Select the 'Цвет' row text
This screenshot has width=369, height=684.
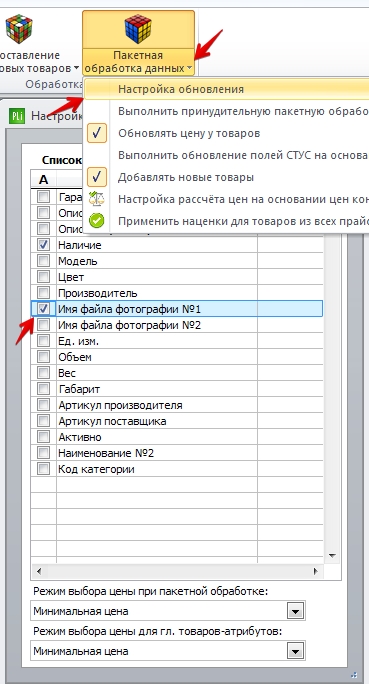pos(71,277)
